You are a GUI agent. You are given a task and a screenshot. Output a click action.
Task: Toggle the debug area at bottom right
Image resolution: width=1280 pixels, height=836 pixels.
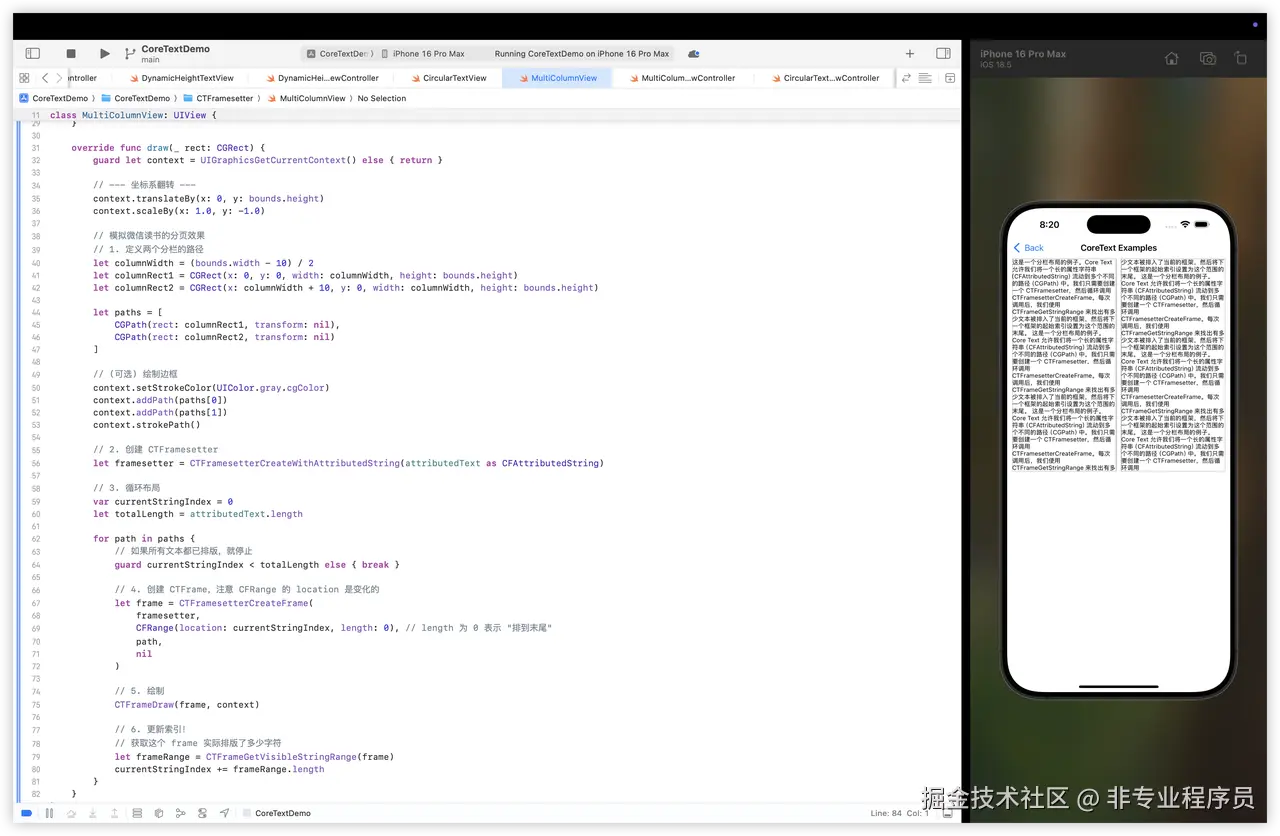click(947, 813)
